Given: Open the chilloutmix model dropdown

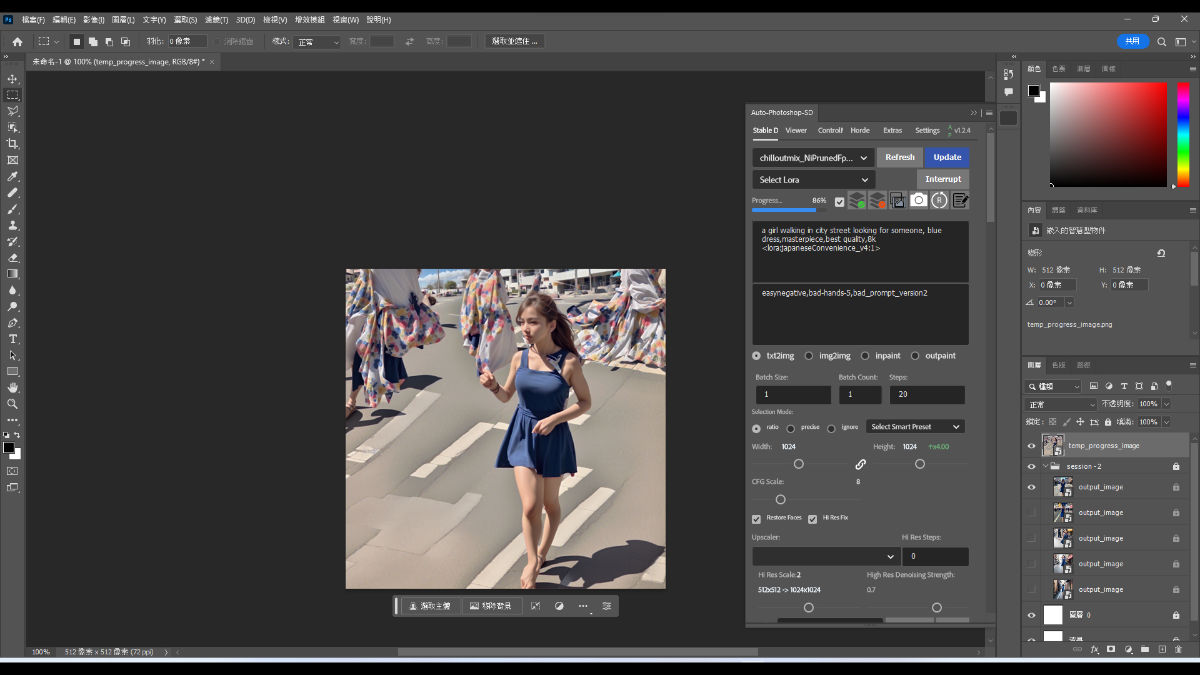Looking at the screenshot, I should click(x=813, y=158).
